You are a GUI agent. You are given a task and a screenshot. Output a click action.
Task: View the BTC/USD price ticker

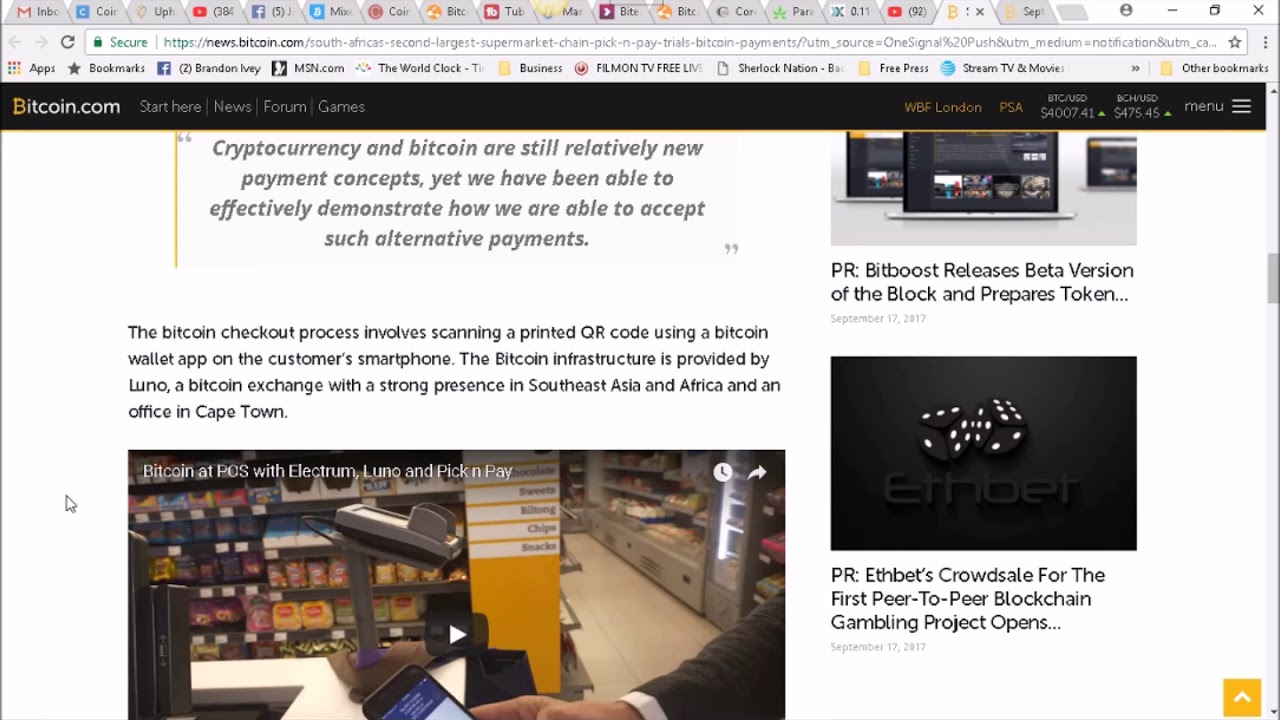pyautogui.click(x=1072, y=107)
